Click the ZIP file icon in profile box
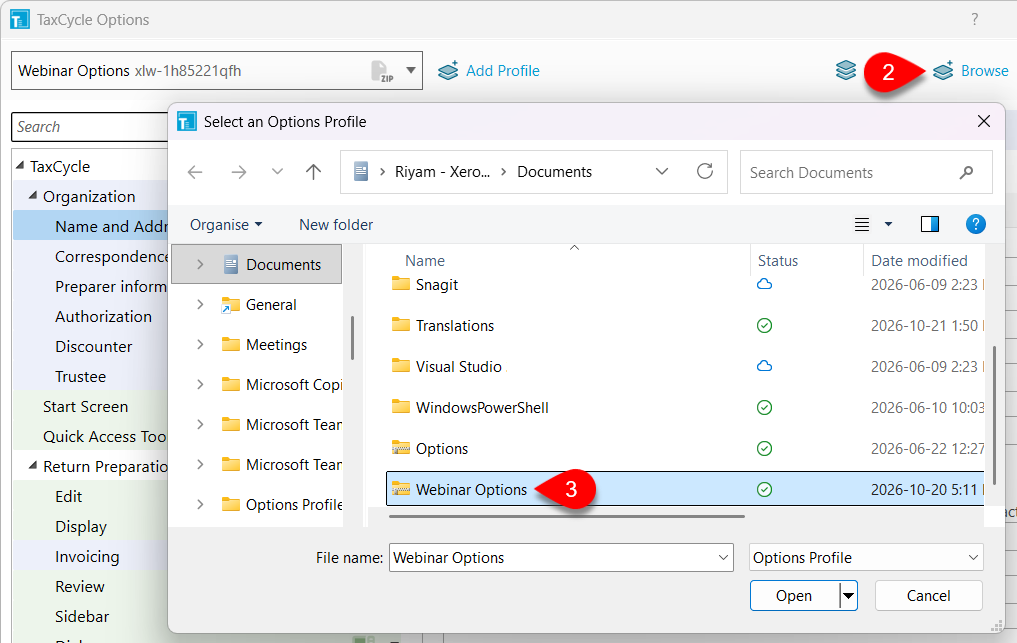The width and height of the screenshot is (1017, 643). pos(382,71)
